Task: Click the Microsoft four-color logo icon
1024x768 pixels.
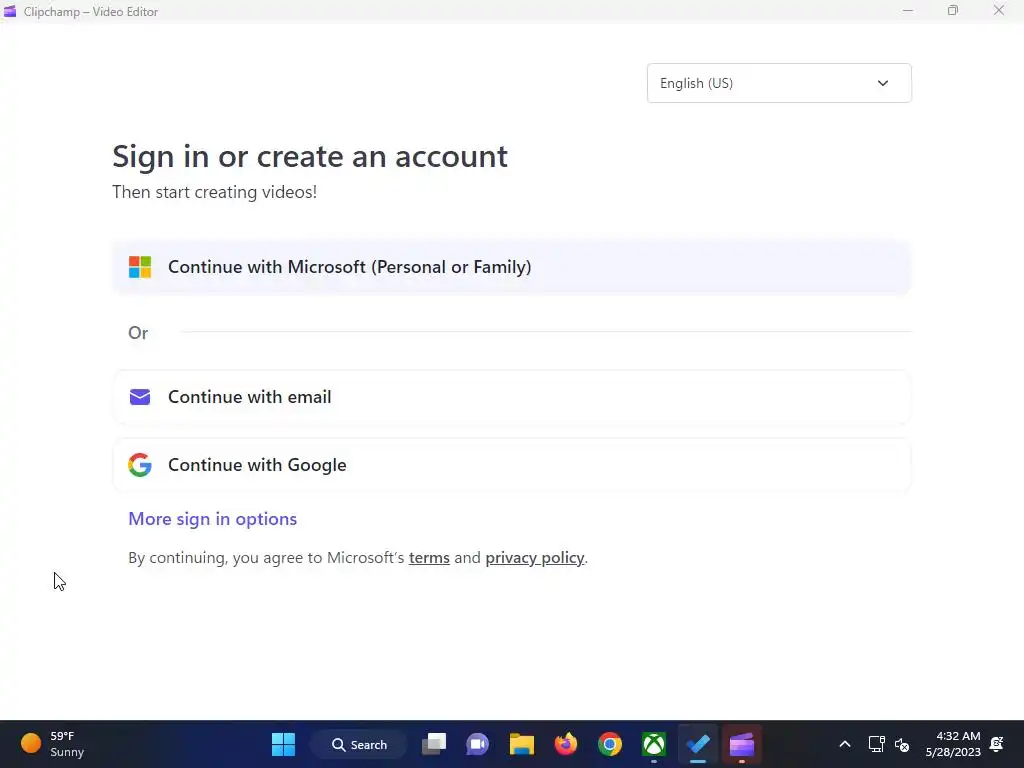Action: 140,267
